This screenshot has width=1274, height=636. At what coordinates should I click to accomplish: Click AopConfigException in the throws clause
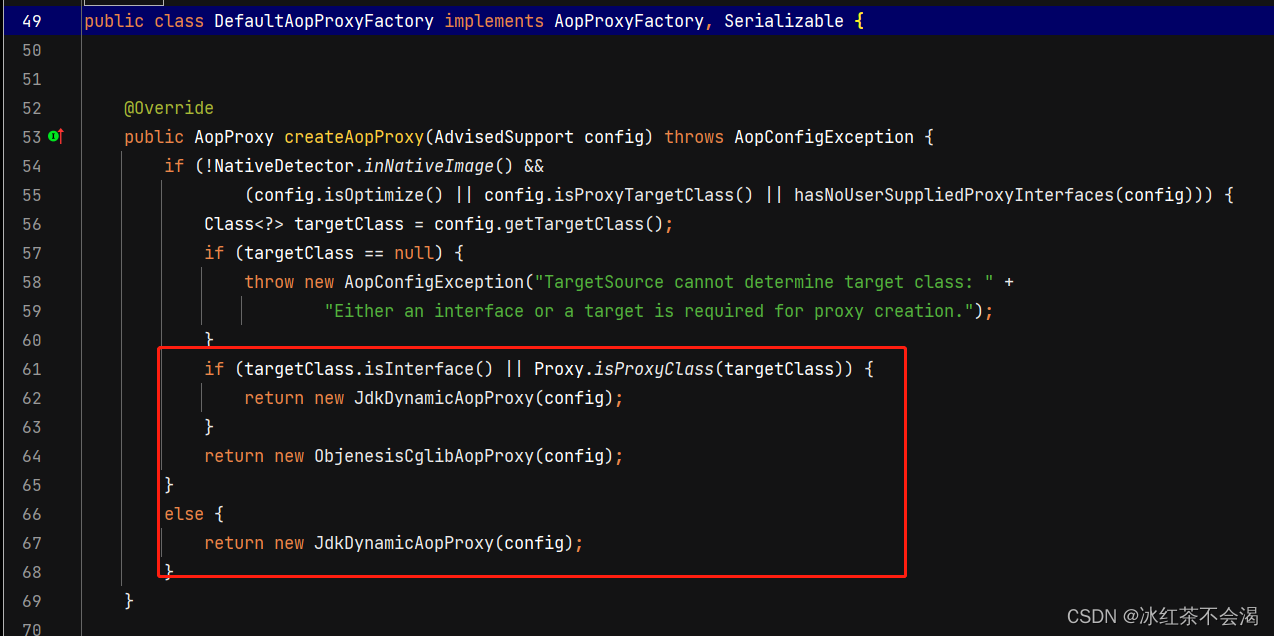pyautogui.click(x=824, y=137)
